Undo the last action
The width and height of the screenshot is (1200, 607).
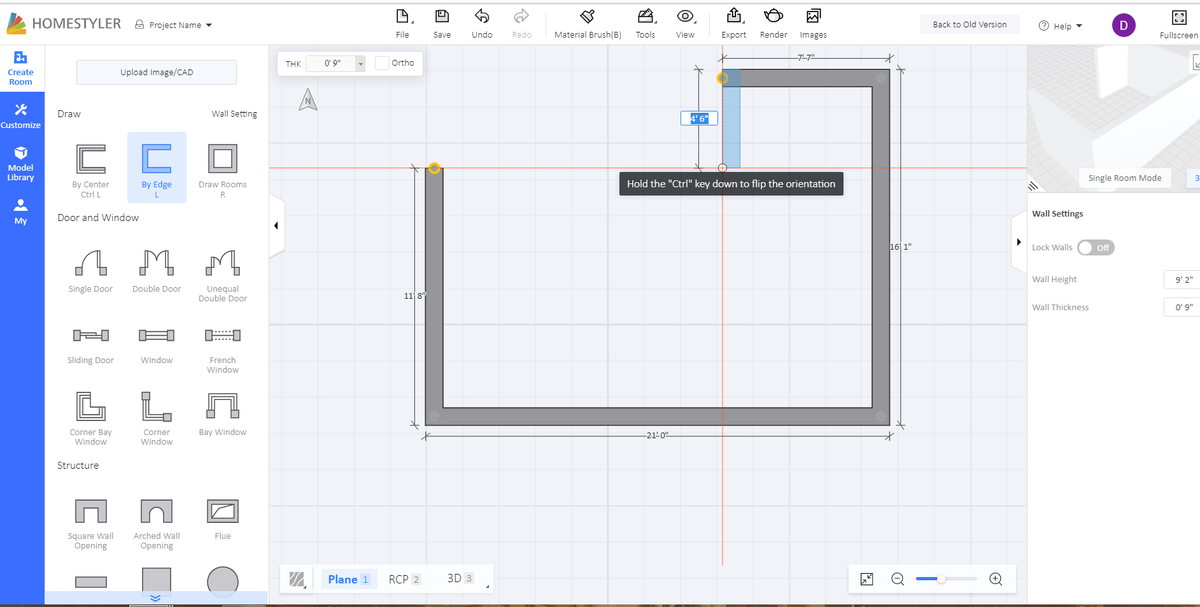(x=481, y=16)
